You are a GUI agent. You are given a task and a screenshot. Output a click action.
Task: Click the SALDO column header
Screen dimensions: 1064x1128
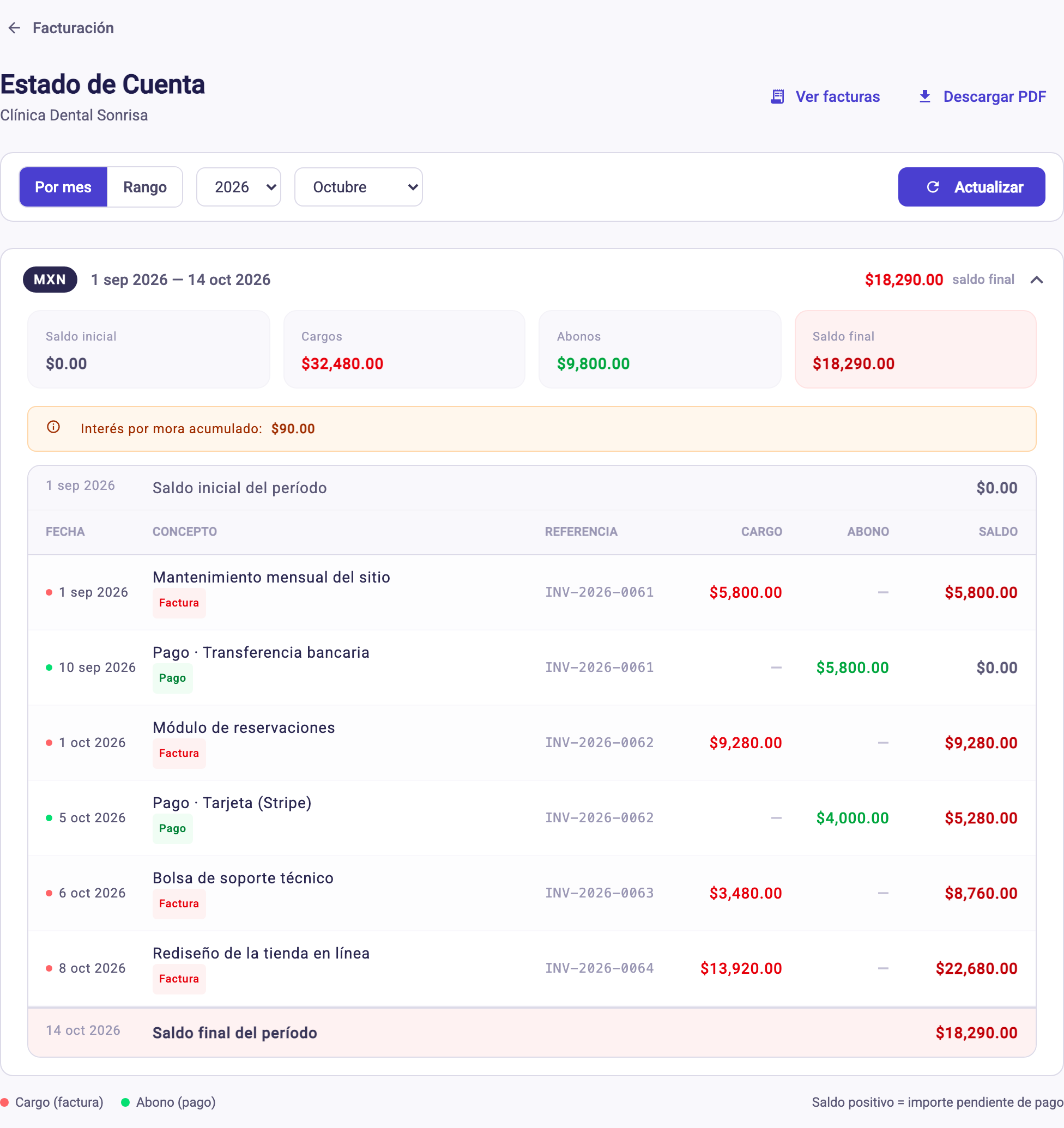tap(997, 532)
